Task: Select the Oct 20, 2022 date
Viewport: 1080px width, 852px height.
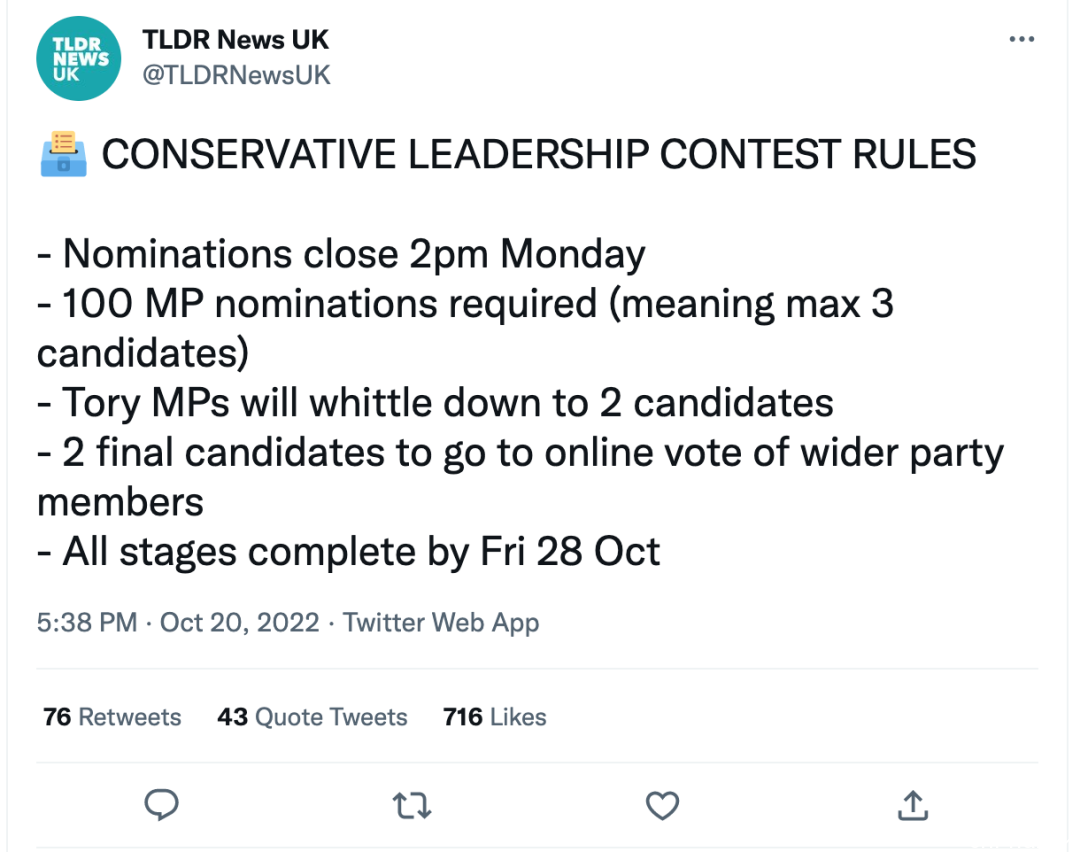Action: 240,623
